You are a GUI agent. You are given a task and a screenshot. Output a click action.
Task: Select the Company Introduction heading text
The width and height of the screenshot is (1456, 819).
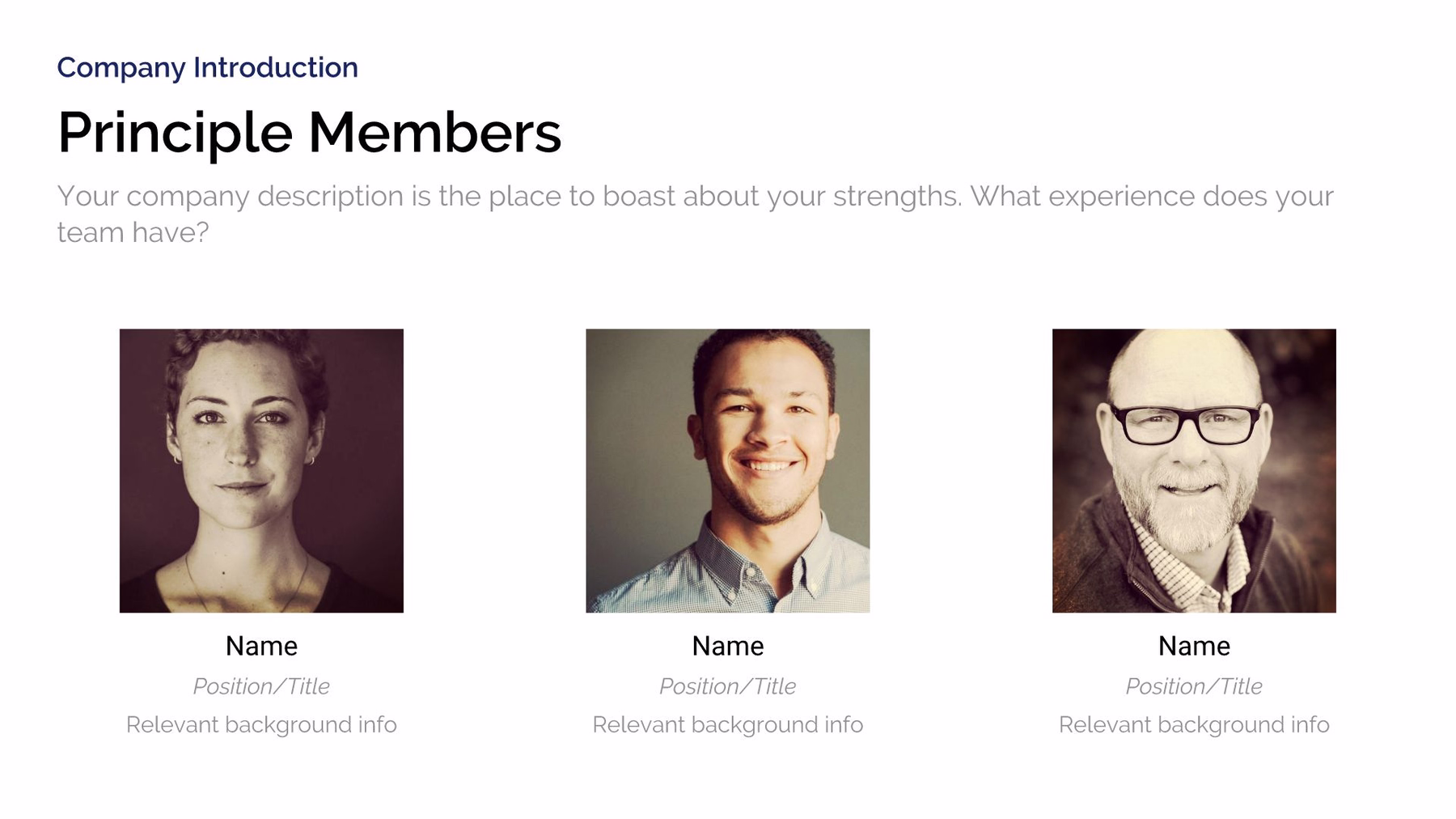tap(207, 68)
